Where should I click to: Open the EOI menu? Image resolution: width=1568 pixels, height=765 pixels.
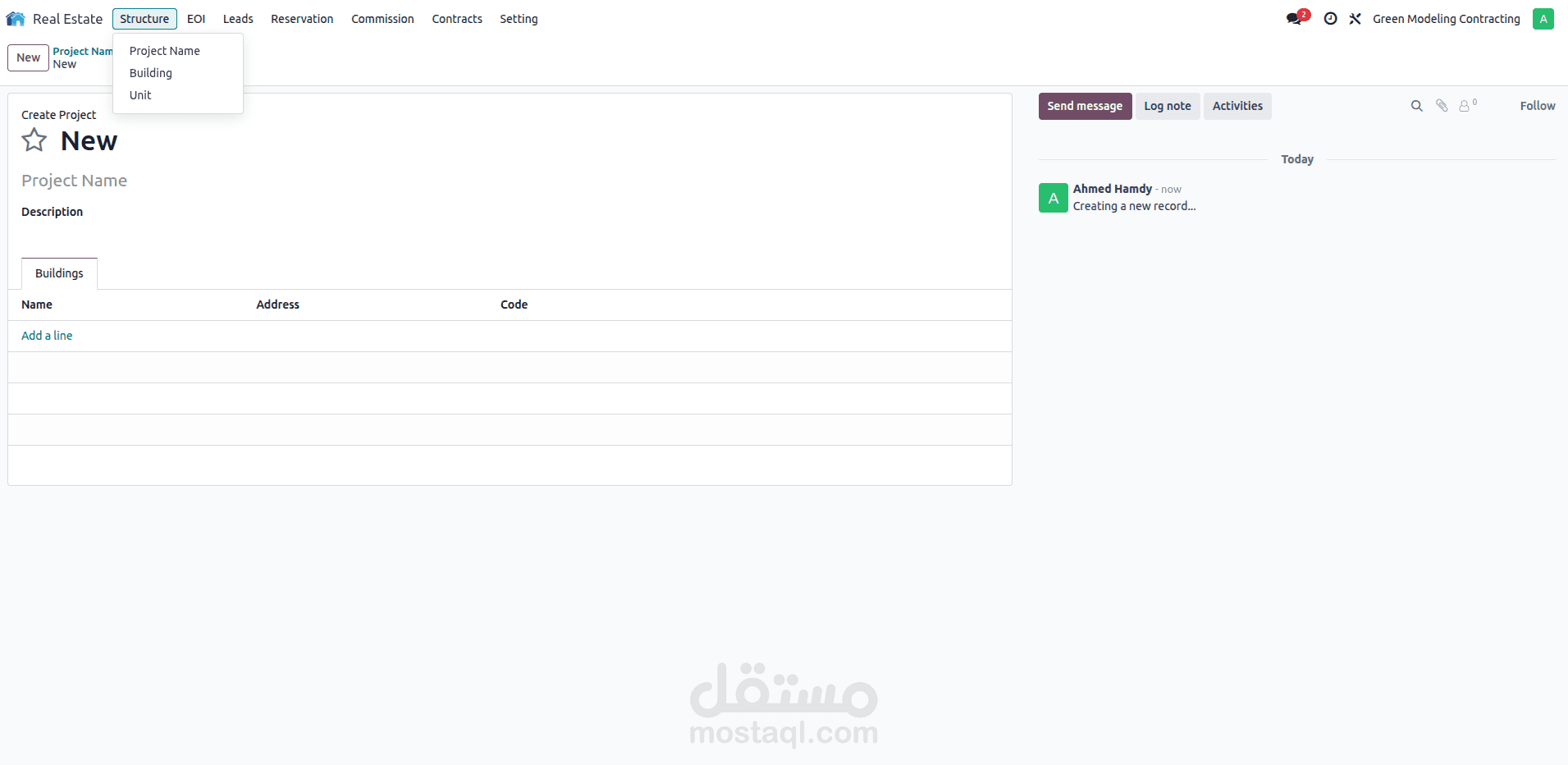196,19
